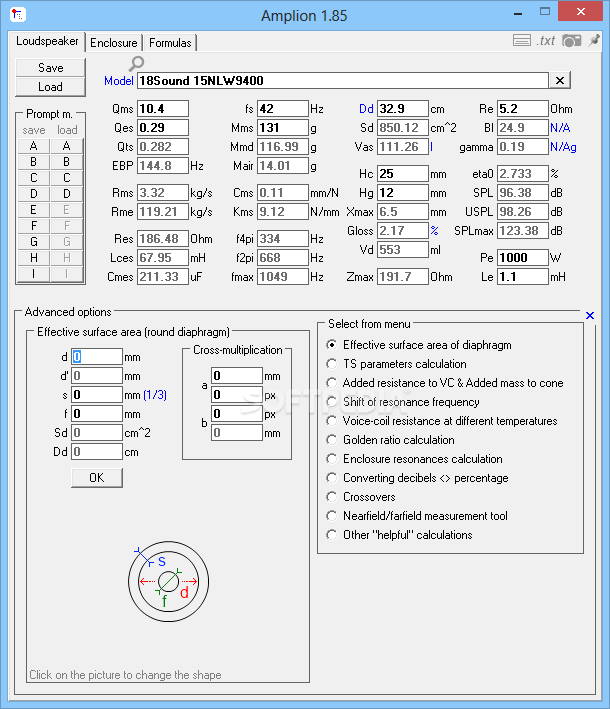This screenshot has height=709, width=610.
Task: Click the blue Dd link label
Action: (x=366, y=109)
